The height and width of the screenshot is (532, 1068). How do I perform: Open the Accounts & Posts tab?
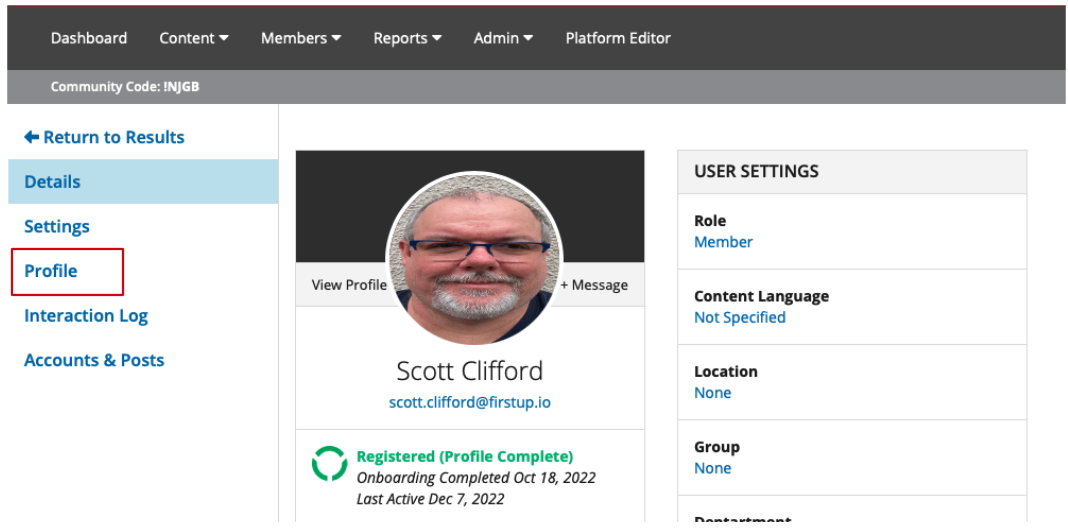pos(94,360)
